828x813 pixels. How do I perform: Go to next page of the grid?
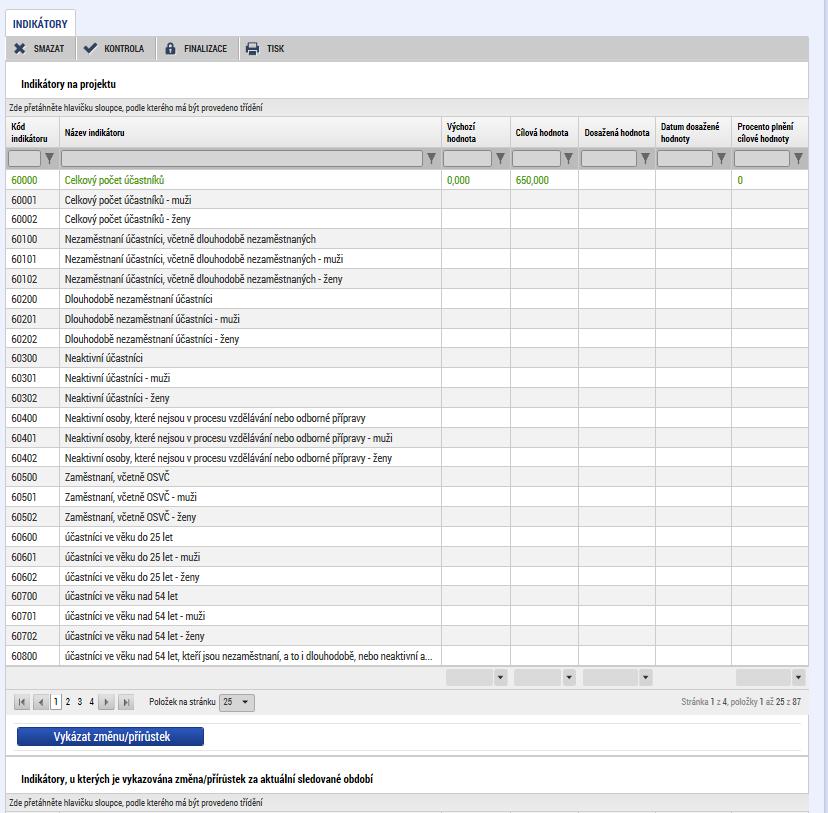click(106, 702)
